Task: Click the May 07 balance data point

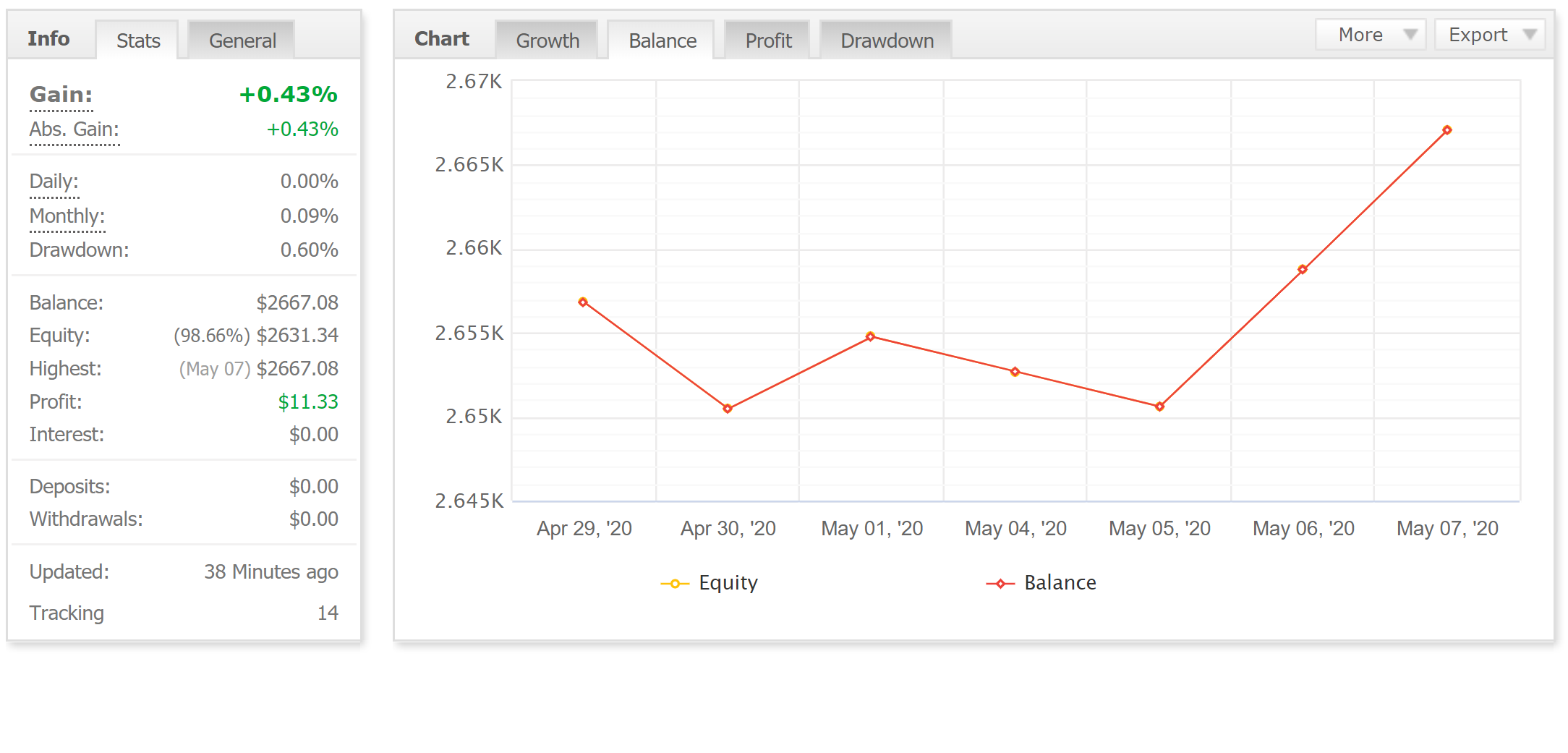Action: tap(1447, 130)
